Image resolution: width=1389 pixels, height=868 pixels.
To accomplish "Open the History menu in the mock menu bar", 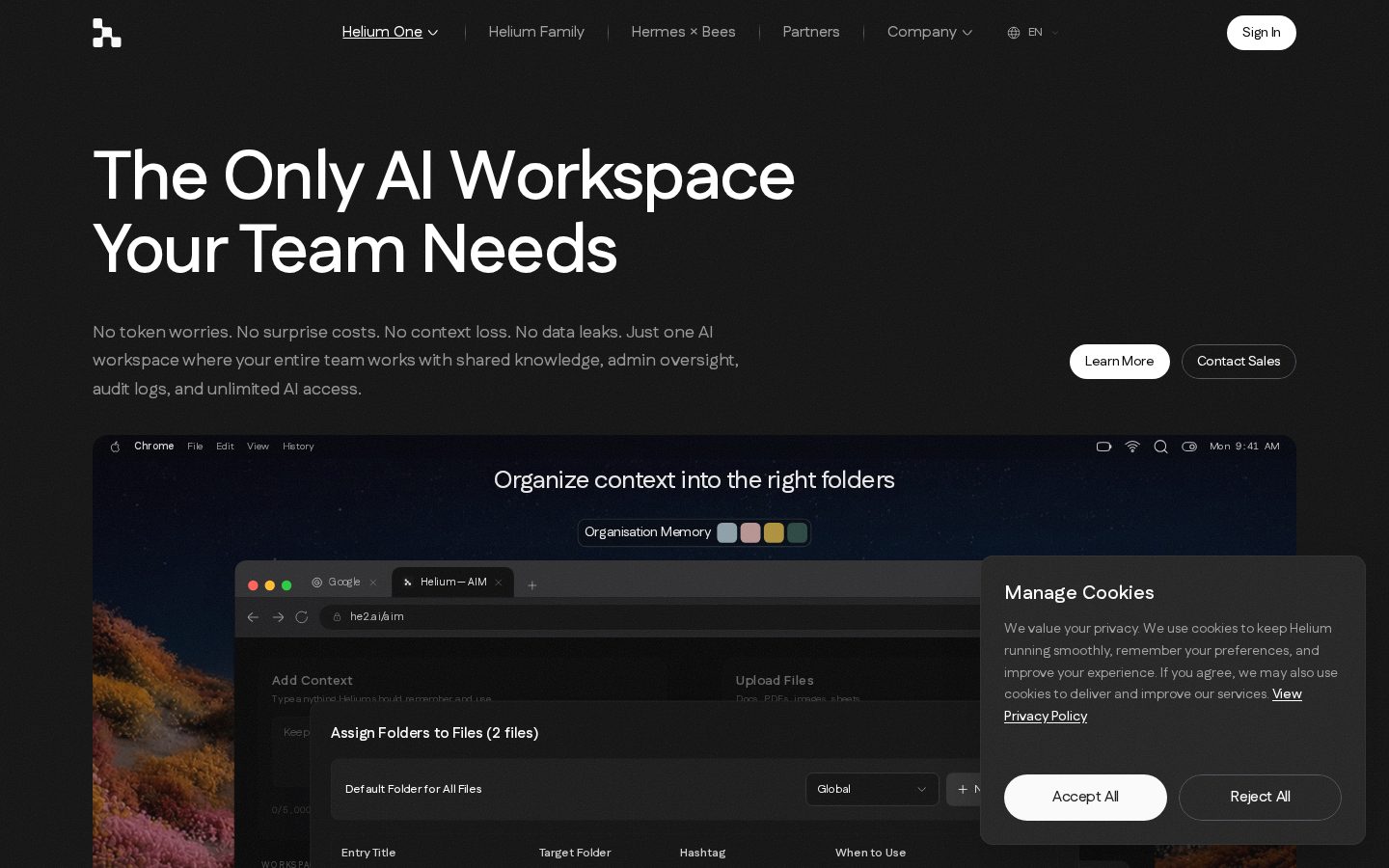I will pyautogui.click(x=298, y=447).
